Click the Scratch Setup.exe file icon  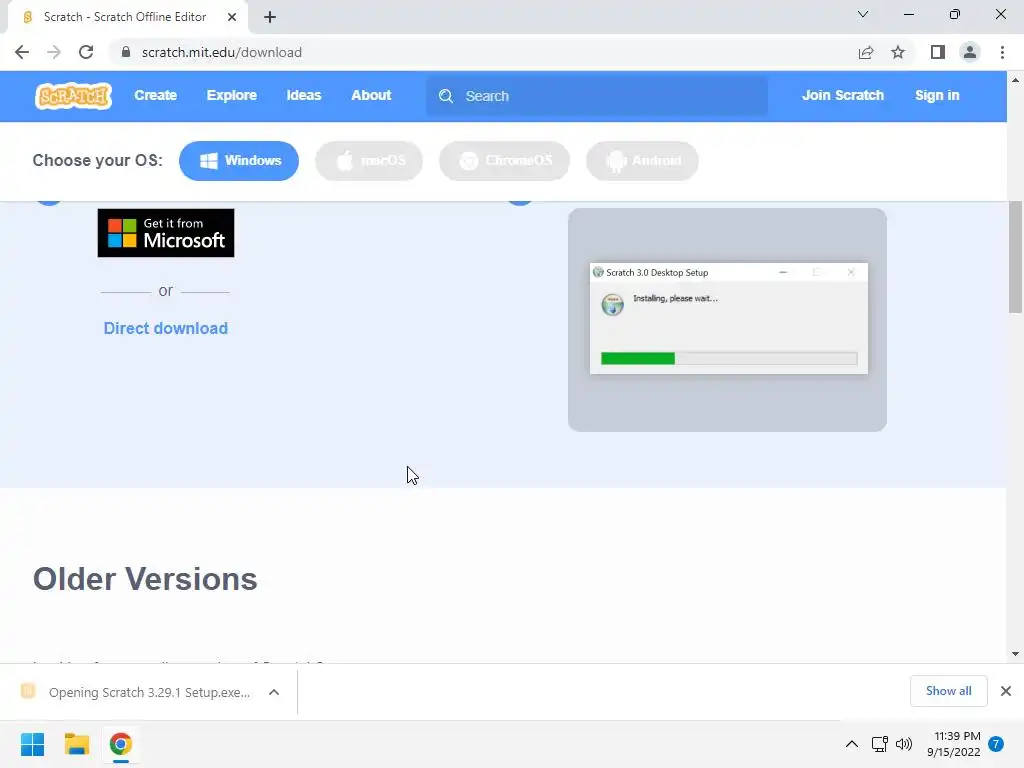(x=27, y=691)
